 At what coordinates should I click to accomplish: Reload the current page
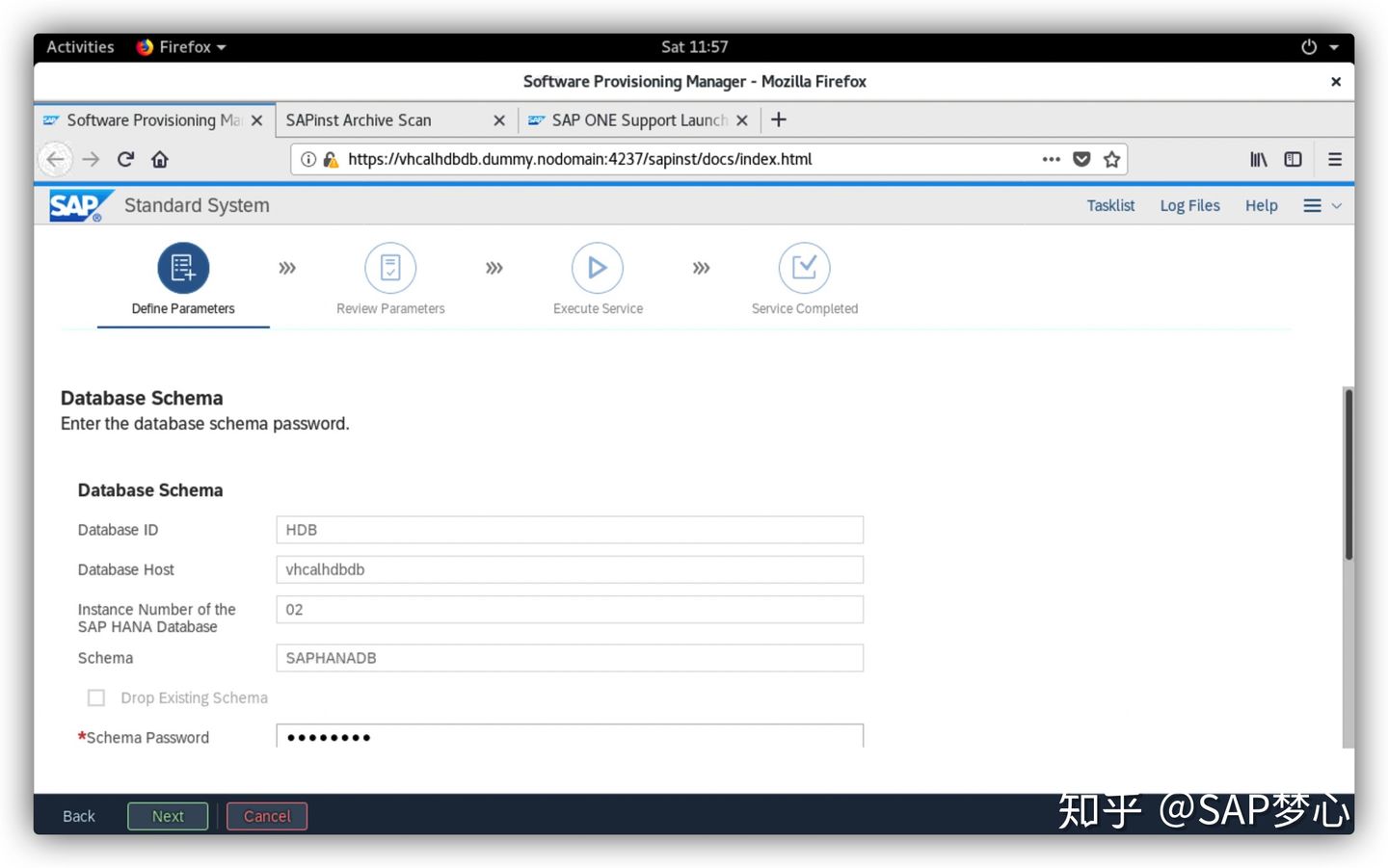click(125, 159)
